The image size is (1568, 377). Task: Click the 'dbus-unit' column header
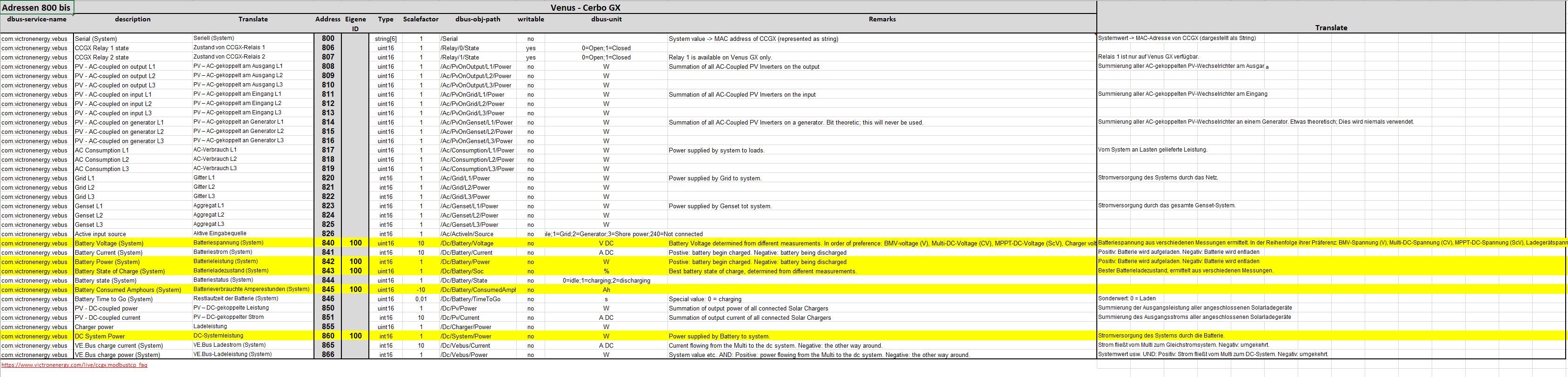tap(606, 20)
